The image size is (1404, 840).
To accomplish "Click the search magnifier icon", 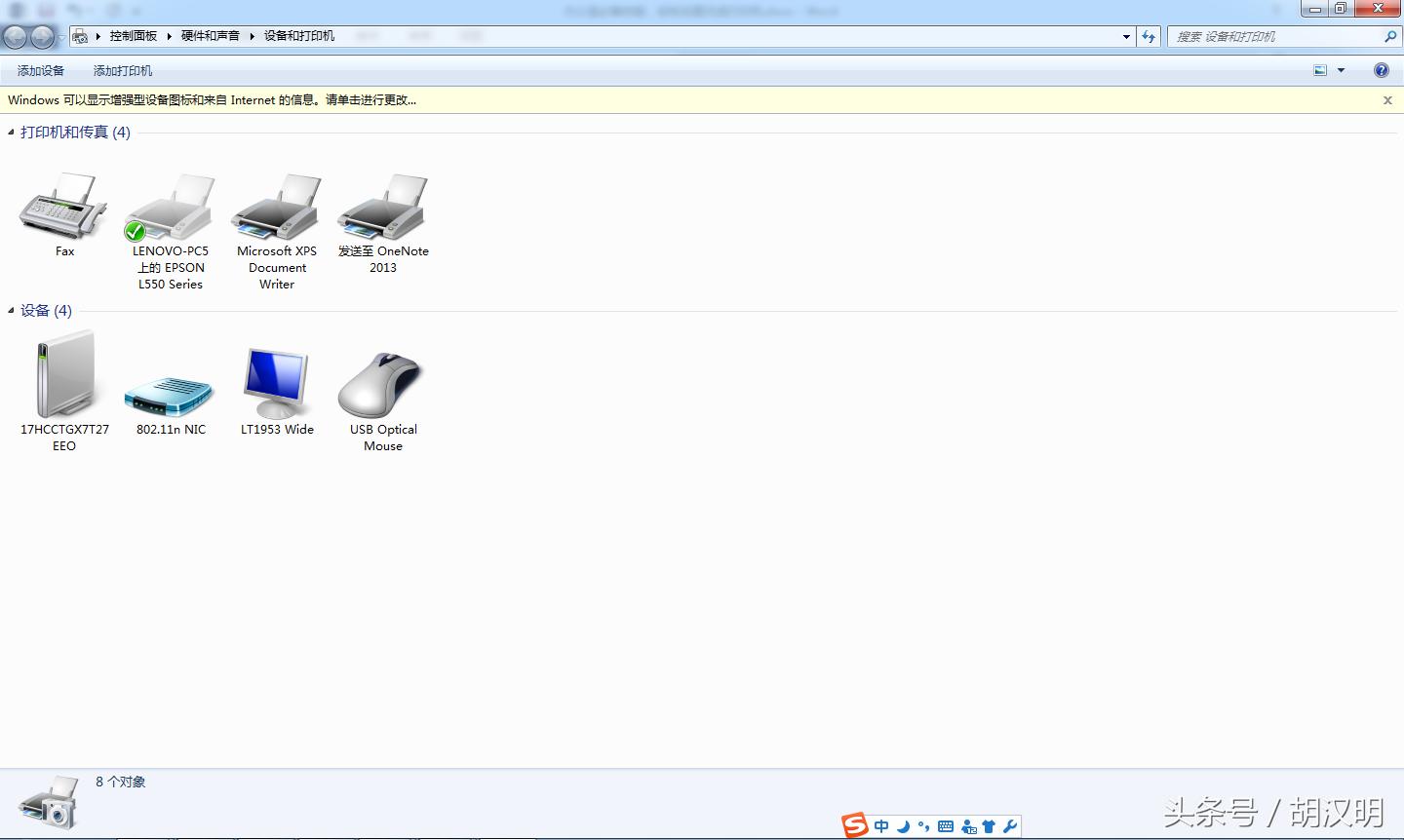I will [x=1390, y=37].
